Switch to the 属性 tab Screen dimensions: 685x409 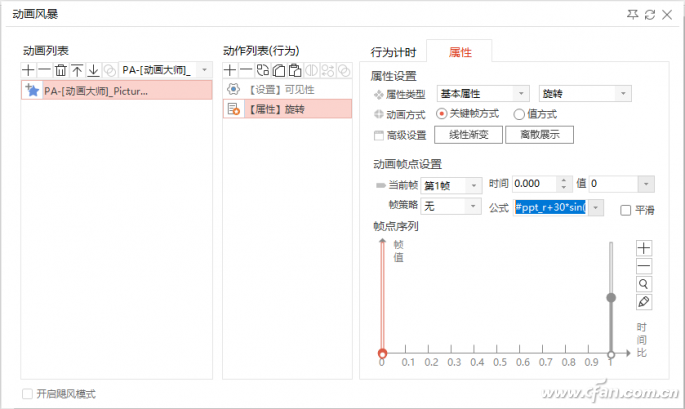click(x=460, y=52)
